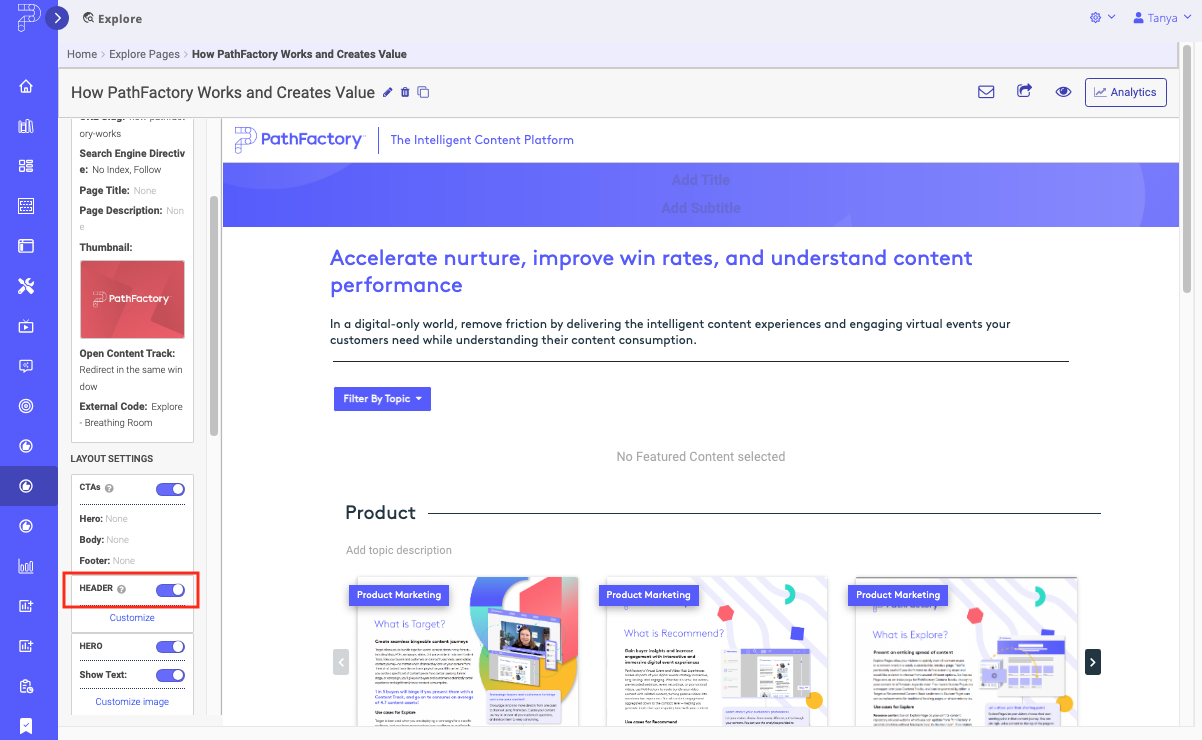
Task: Open sharing options with the share arrow icon
Action: click(x=1024, y=91)
